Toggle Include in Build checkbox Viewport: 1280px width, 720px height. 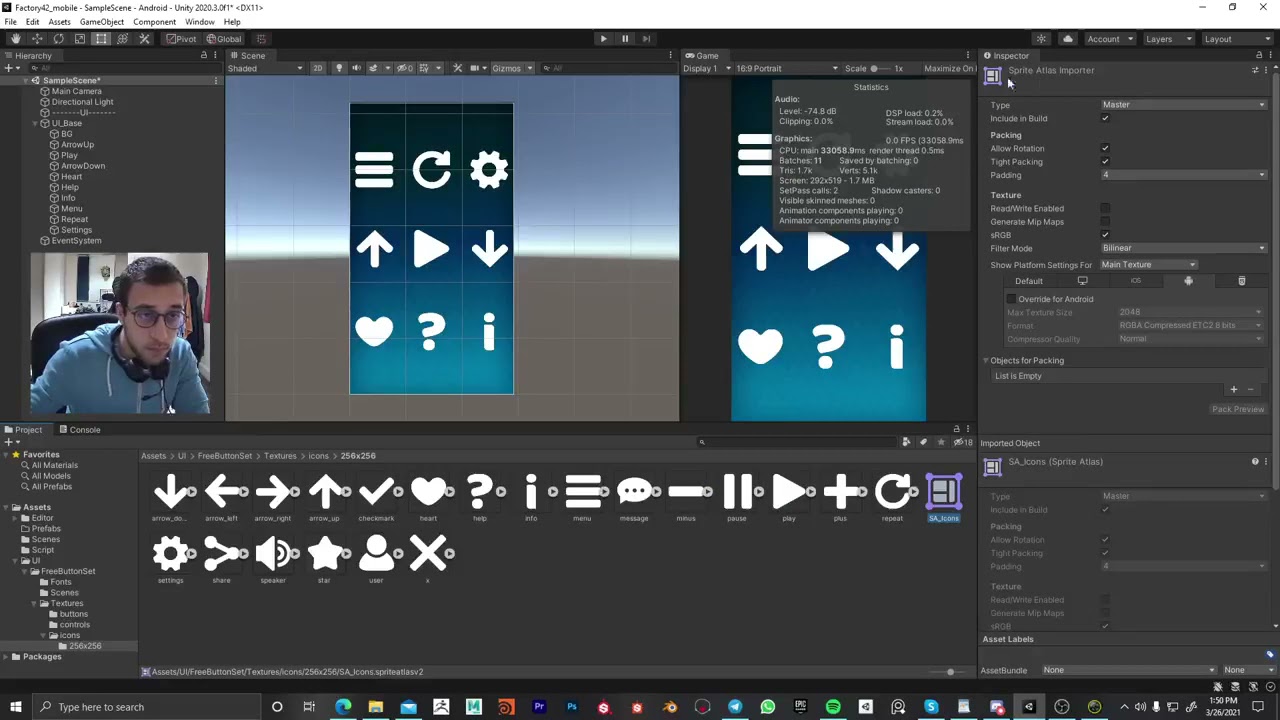(1105, 119)
